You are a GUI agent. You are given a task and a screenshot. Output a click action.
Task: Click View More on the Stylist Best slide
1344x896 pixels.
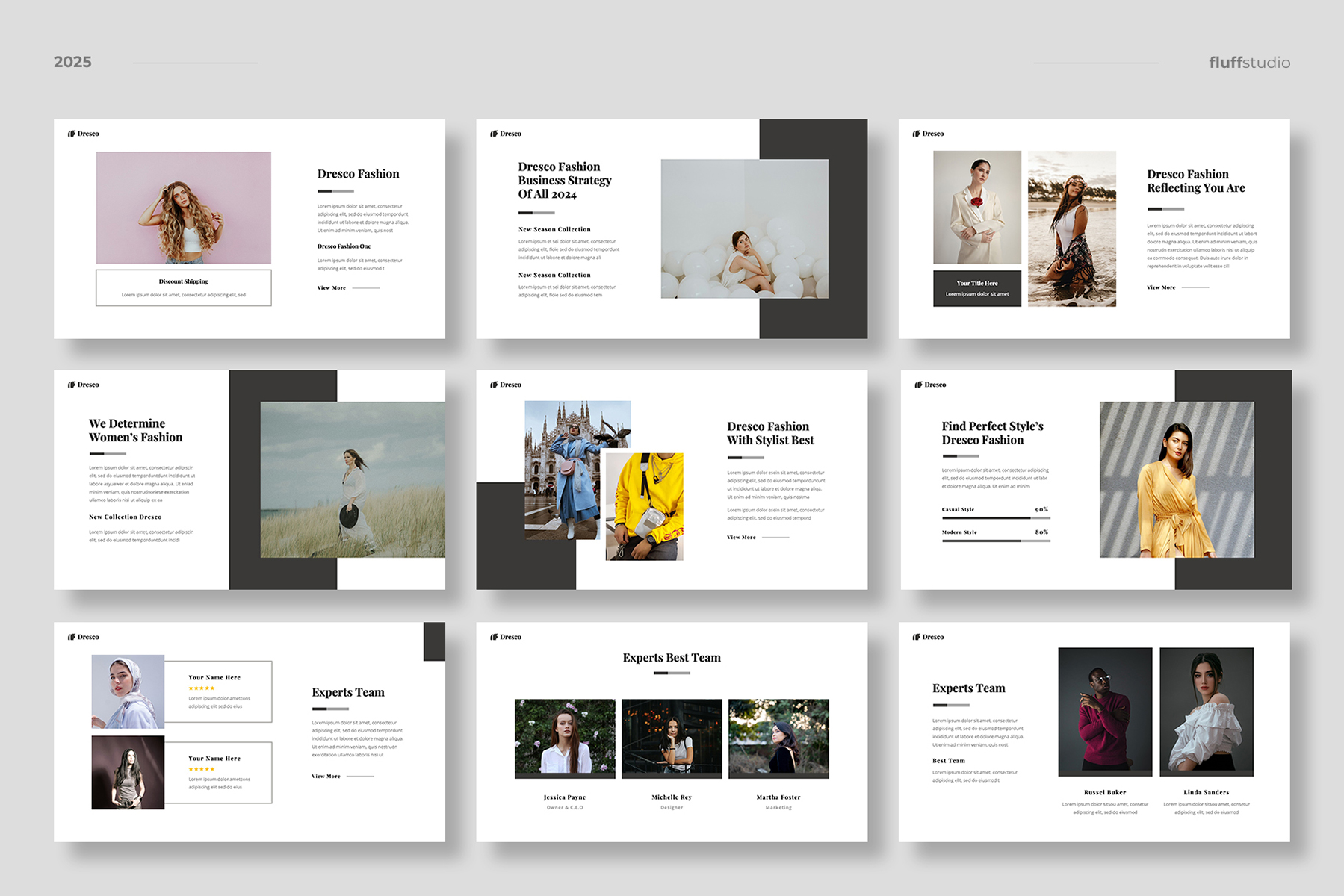coord(741,538)
